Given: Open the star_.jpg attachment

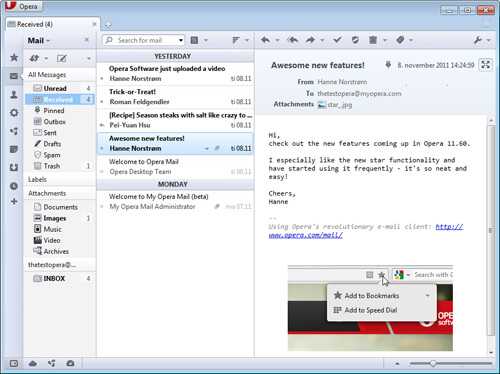Looking at the screenshot, I should (x=335, y=105).
